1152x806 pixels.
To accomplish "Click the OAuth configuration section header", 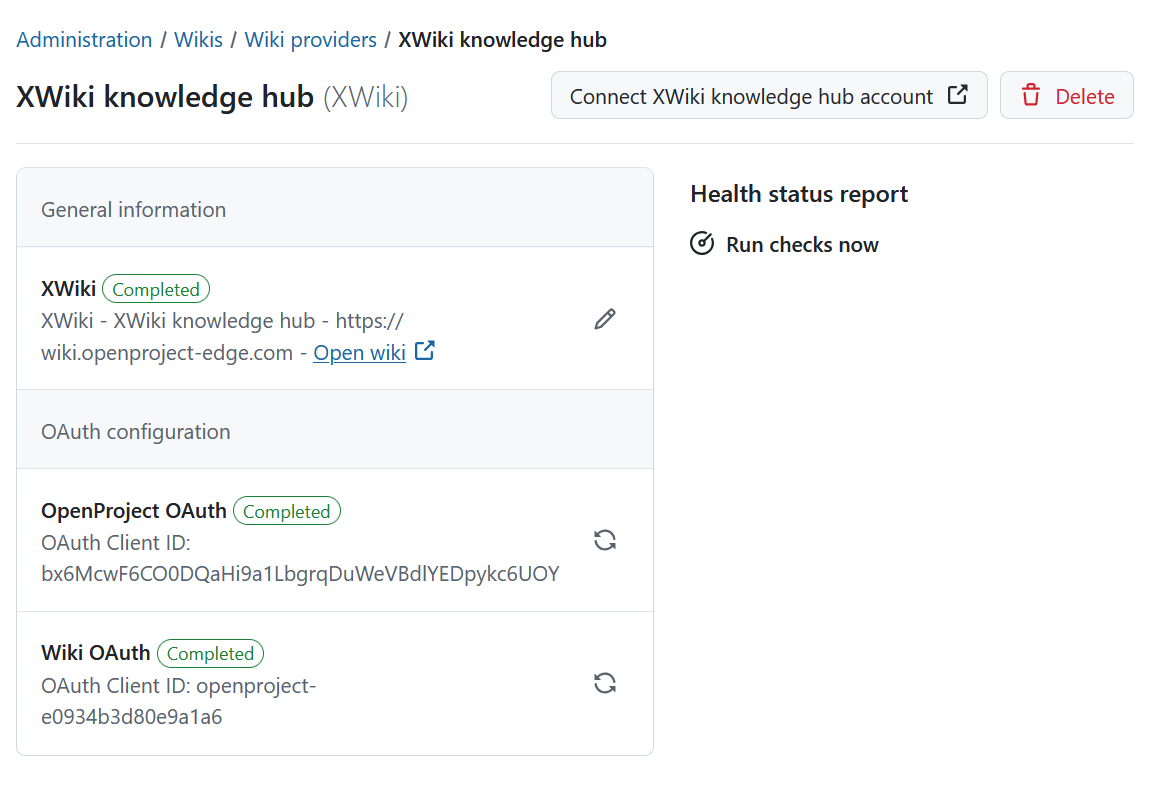I will pos(335,431).
